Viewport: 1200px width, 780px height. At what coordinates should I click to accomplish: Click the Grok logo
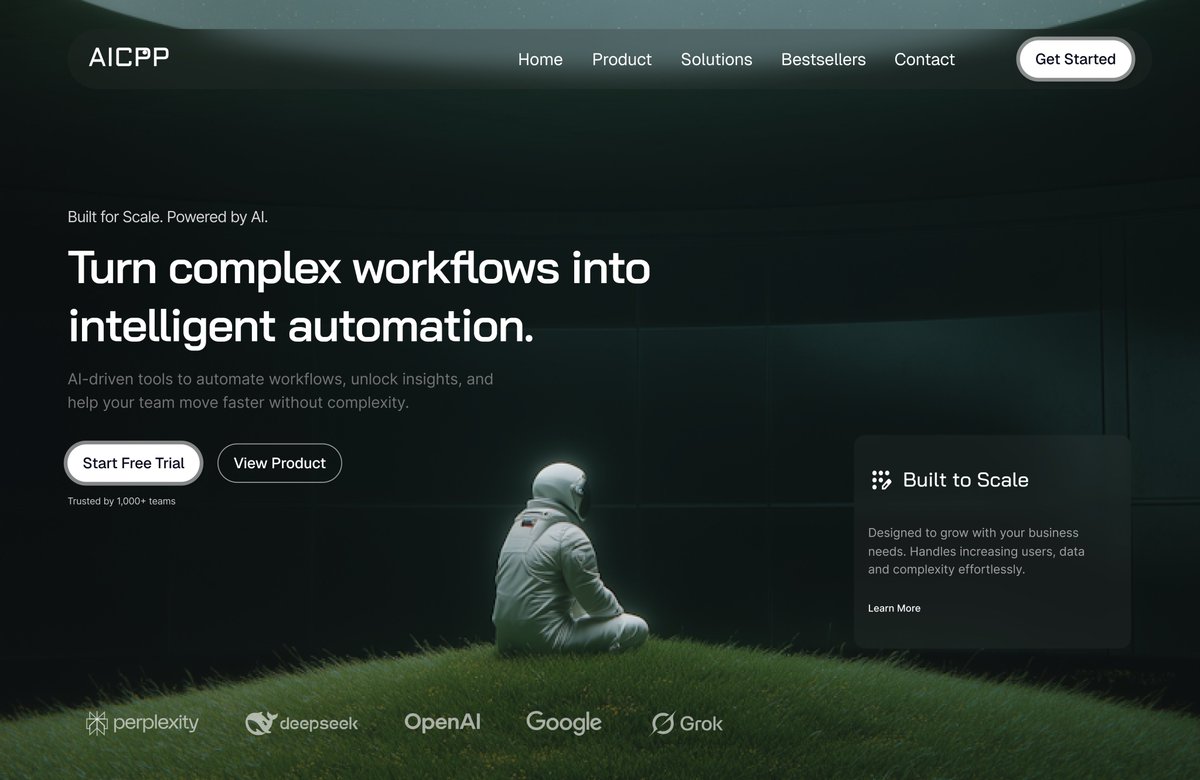point(687,723)
